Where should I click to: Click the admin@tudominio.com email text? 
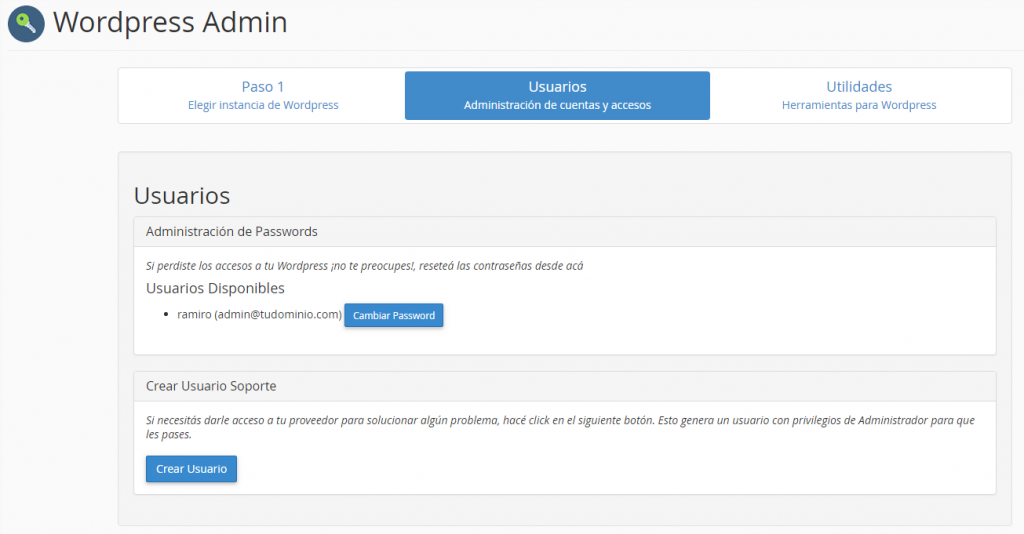click(278, 315)
